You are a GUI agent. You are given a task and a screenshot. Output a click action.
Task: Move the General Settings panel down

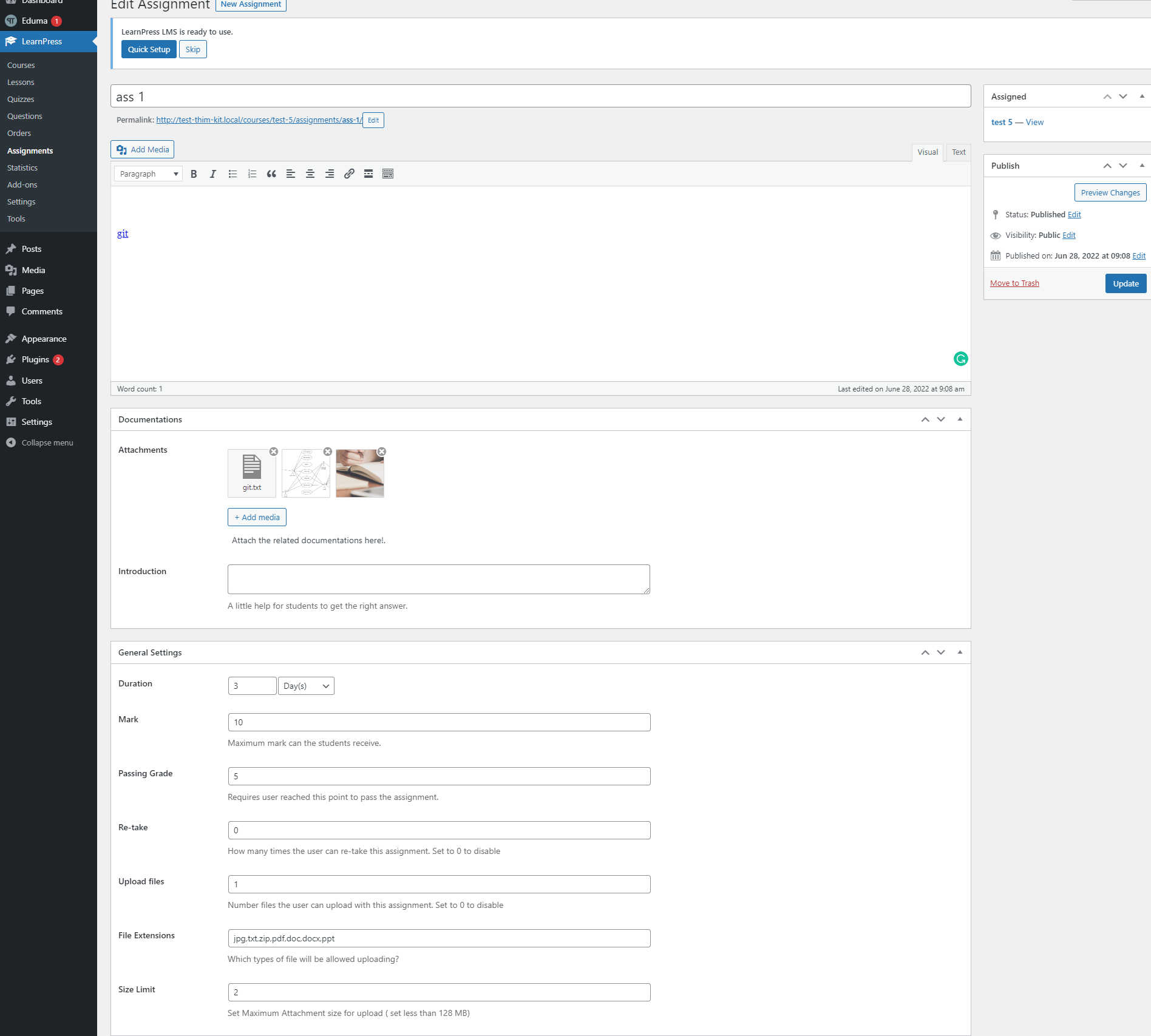pos(941,652)
